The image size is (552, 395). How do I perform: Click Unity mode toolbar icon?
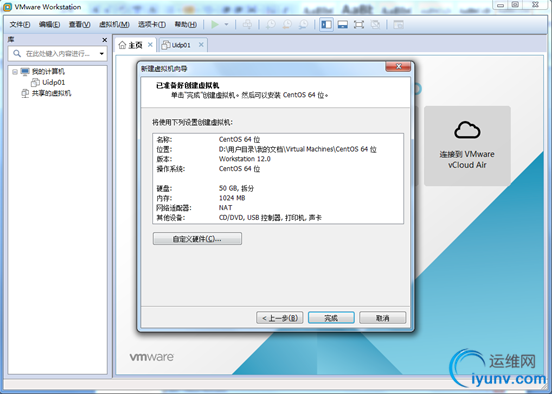point(375,24)
